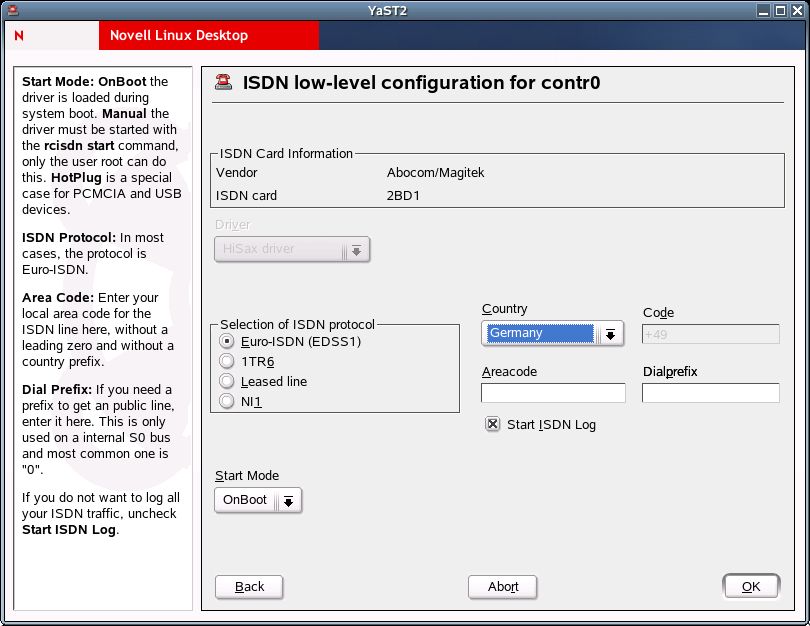
Task: Click the Dial Prefix help heading
Action: coord(57,389)
